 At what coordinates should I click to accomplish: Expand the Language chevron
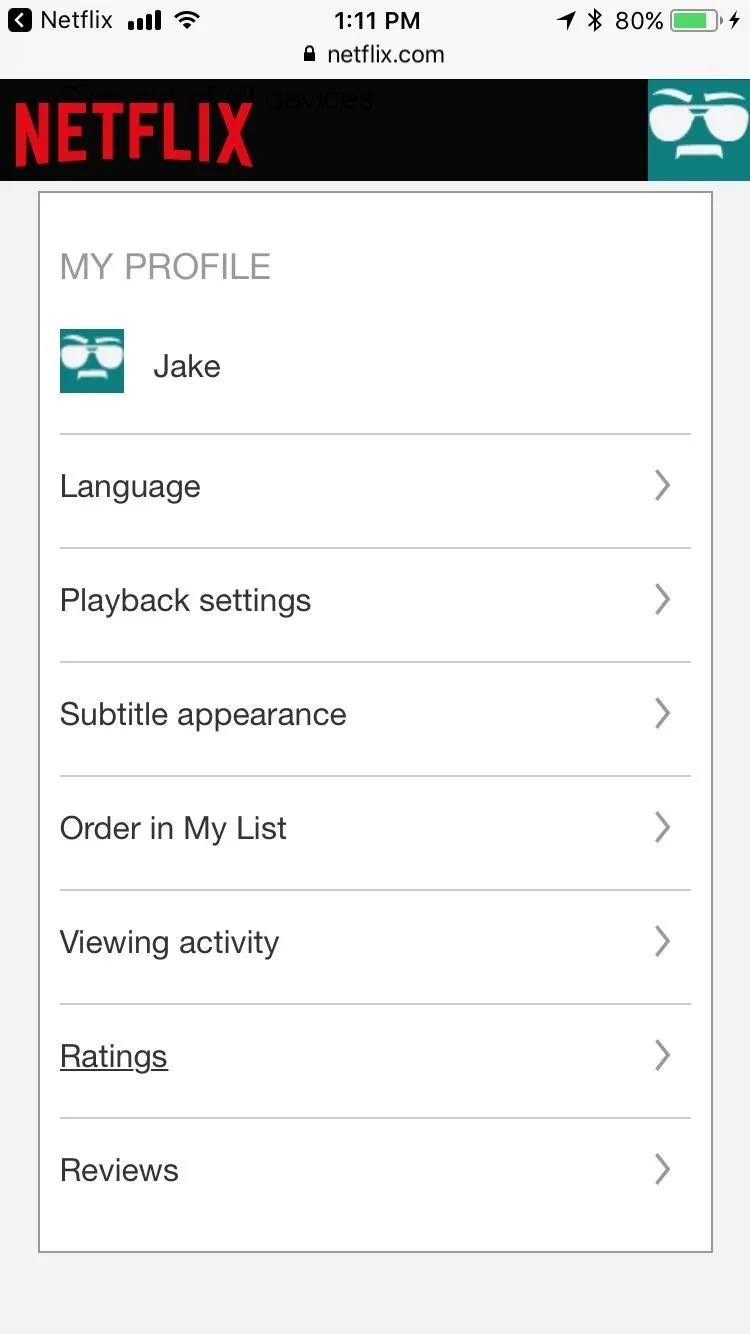pos(662,486)
